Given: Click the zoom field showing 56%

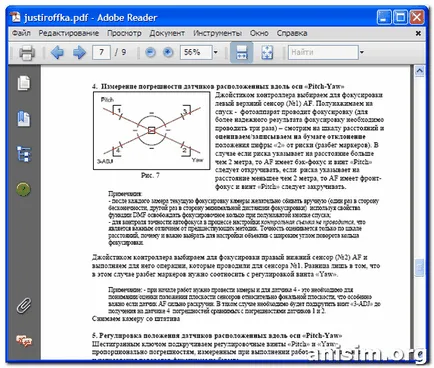Looking at the screenshot, I should click(x=196, y=52).
